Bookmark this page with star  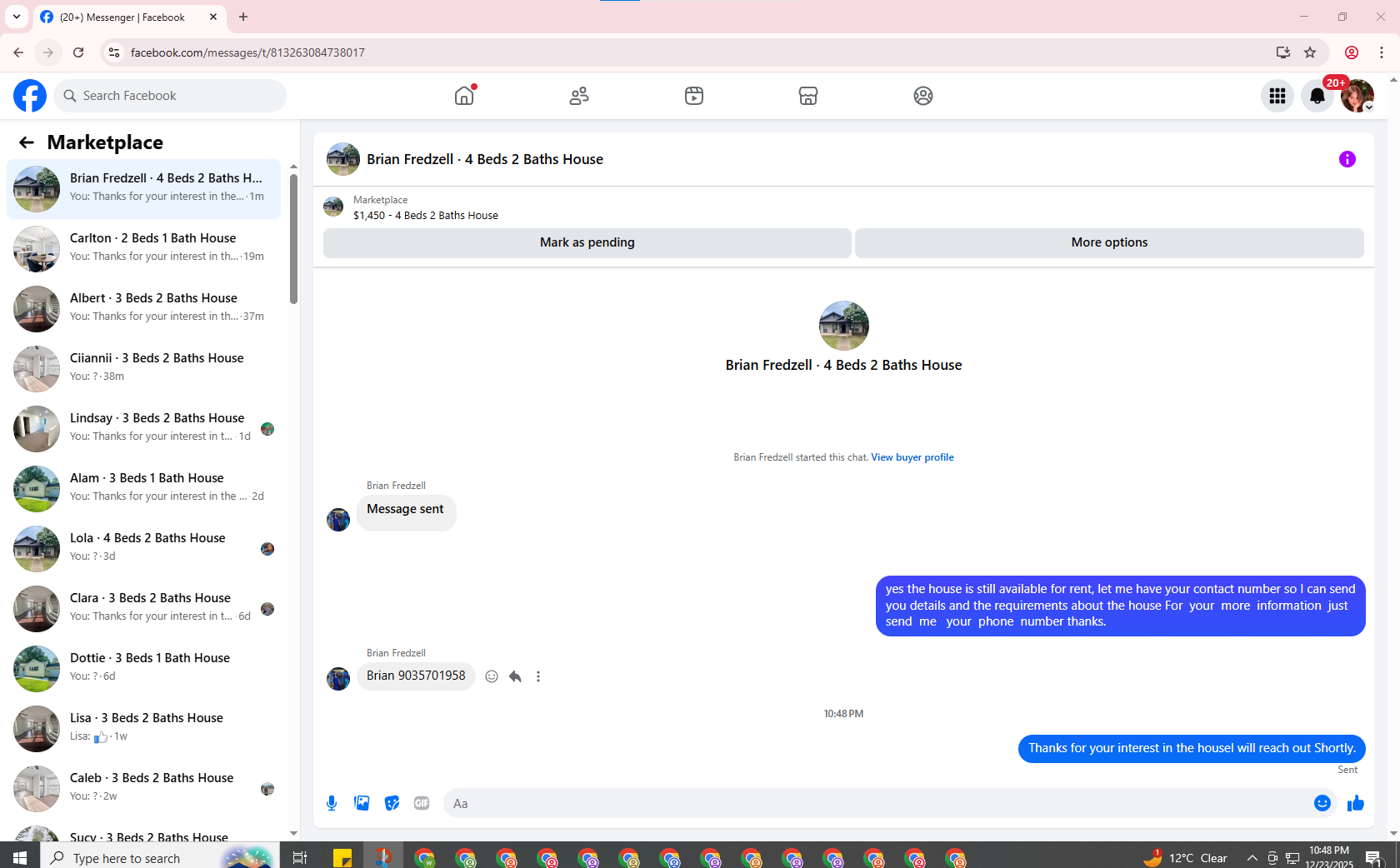click(1310, 52)
